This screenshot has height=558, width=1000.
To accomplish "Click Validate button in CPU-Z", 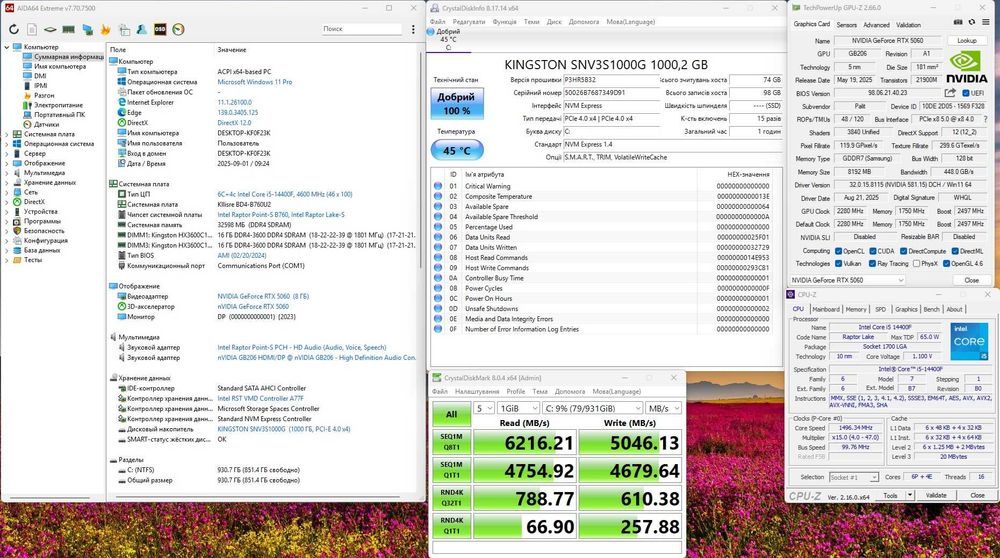I will tap(936, 496).
